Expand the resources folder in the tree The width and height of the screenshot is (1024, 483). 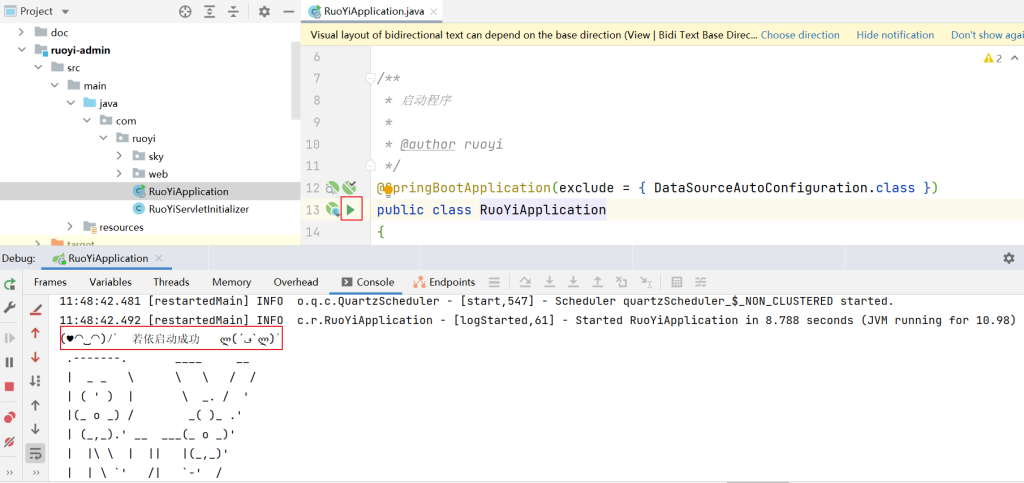pyautogui.click(x=71, y=227)
